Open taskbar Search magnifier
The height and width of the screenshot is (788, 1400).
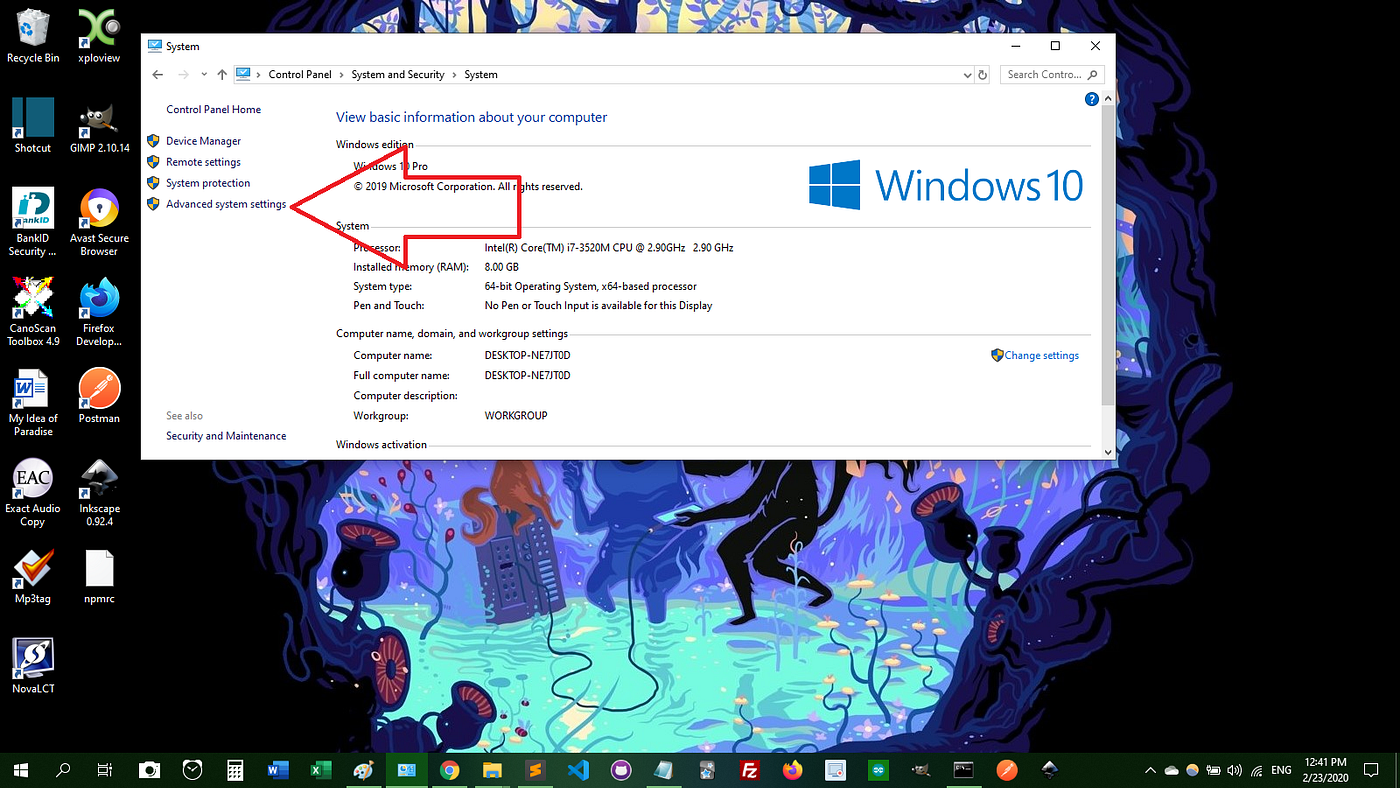(x=63, y=770)
